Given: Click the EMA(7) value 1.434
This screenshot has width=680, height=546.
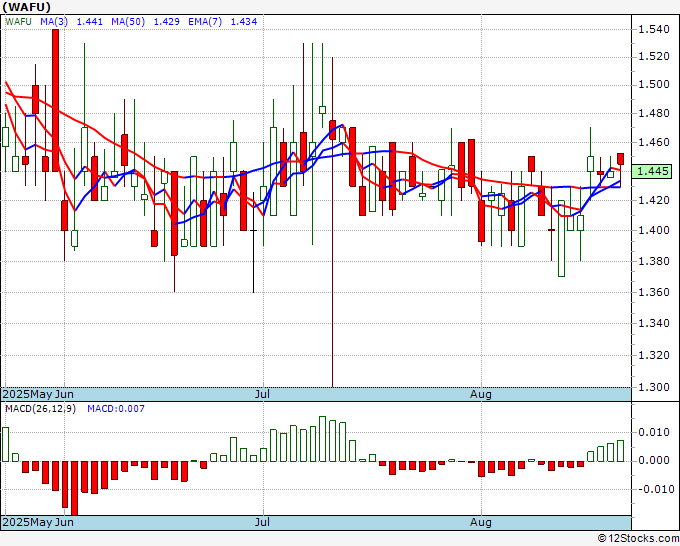Looking at the screenshot, I should tap(244, 22).
